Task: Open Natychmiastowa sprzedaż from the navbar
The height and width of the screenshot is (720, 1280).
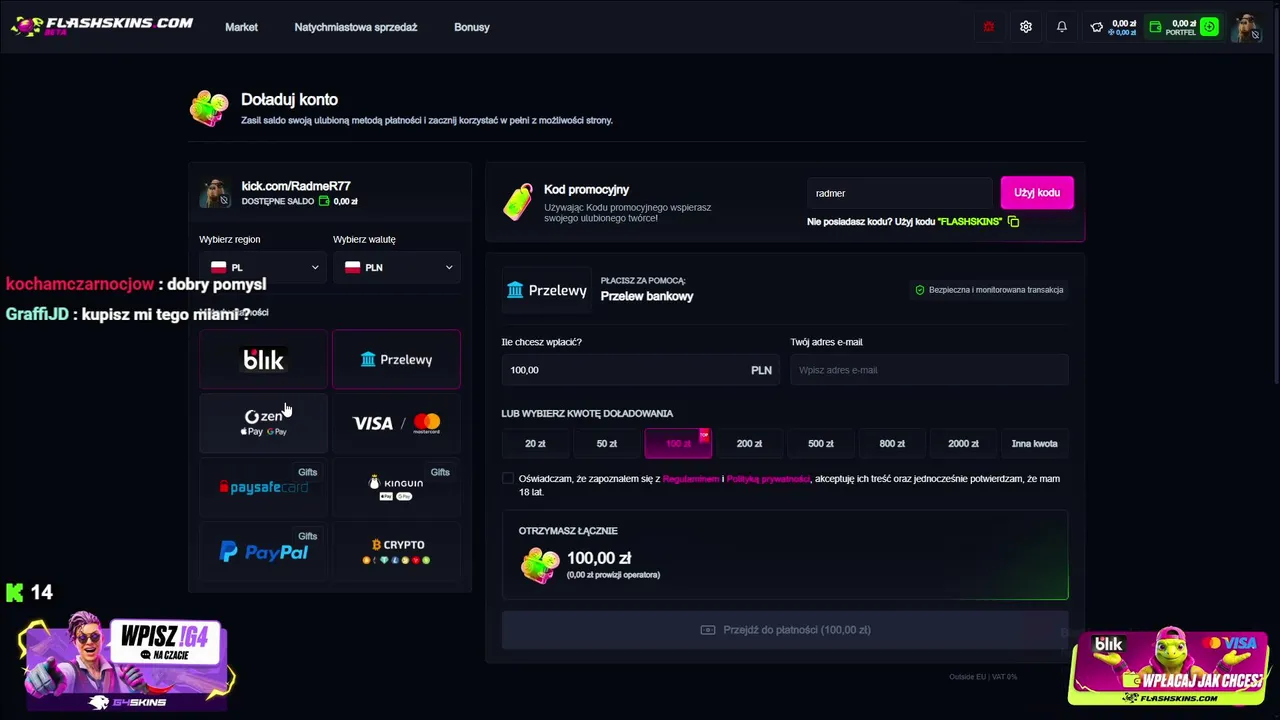Action: coord(356,27)
